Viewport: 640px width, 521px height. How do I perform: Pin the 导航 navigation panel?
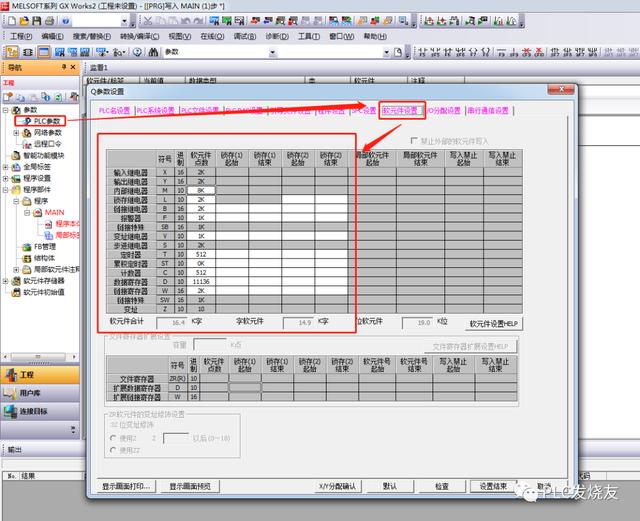click(x=64, y=67)
